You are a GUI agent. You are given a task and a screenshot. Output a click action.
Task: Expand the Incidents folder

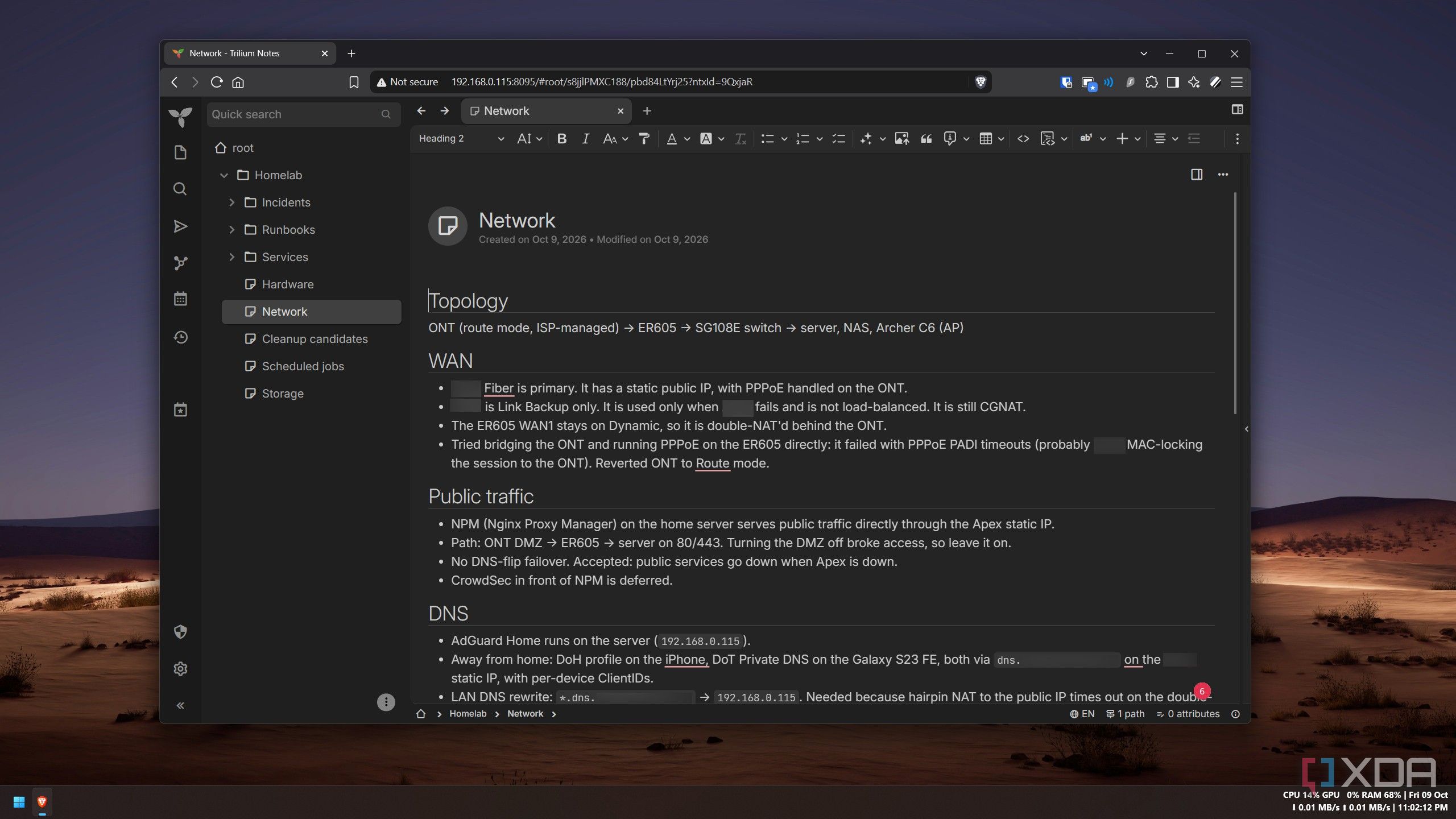231,202
